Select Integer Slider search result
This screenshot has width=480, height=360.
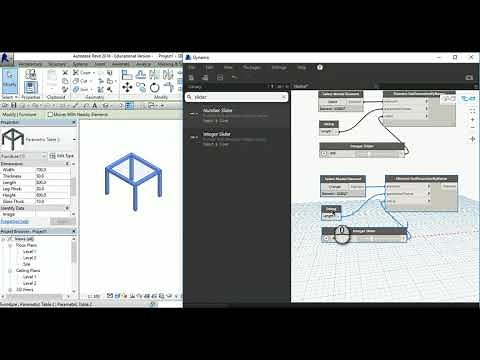pos(237,139)
